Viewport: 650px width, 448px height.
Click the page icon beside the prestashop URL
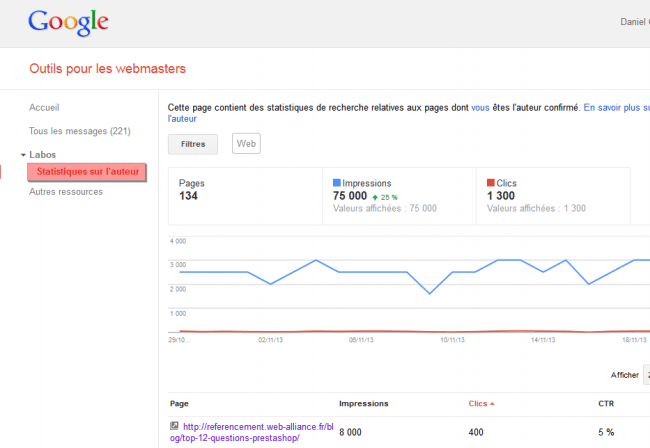click(x=174, y=426)
